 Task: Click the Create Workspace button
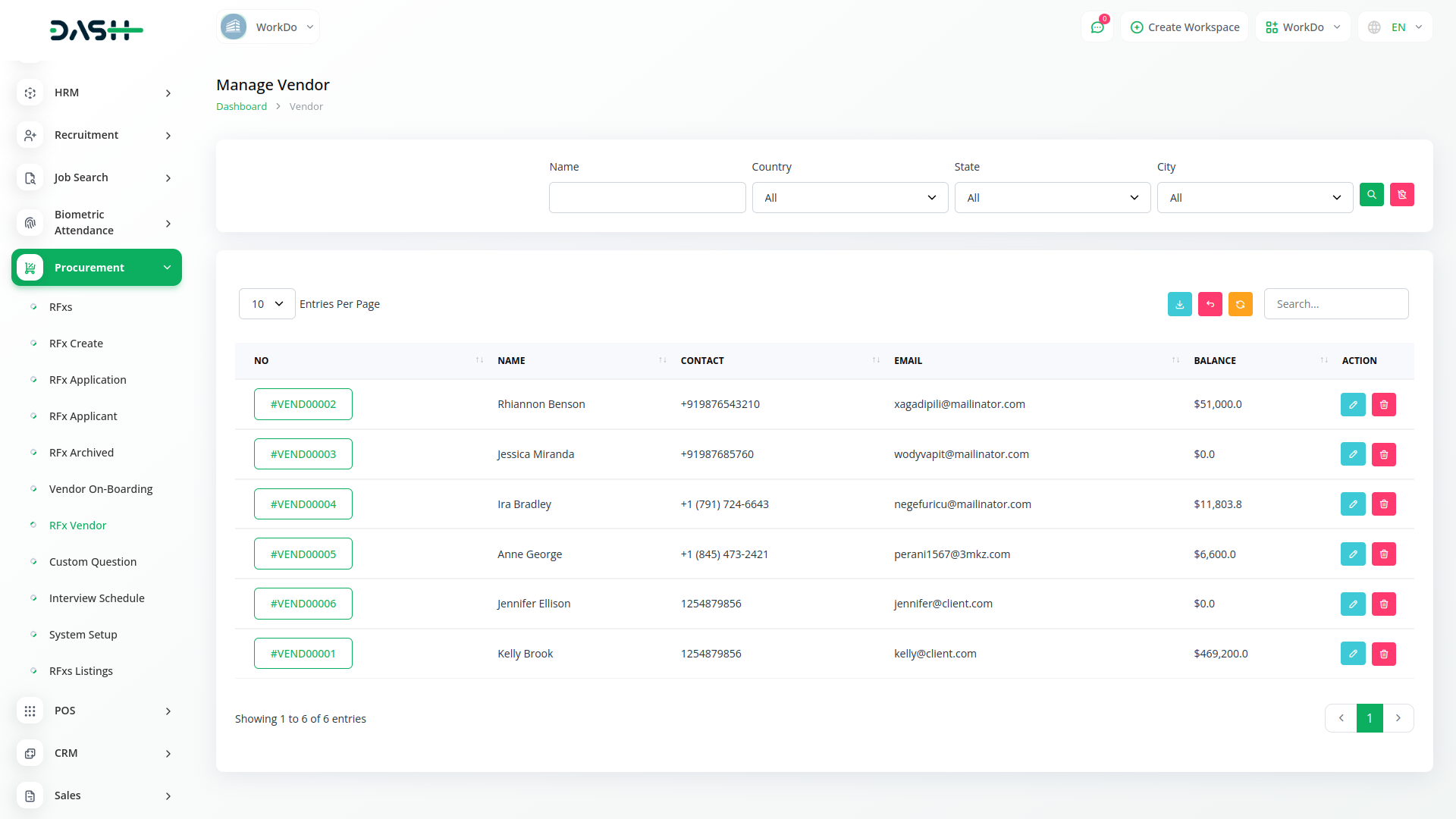coord(1185,27)
